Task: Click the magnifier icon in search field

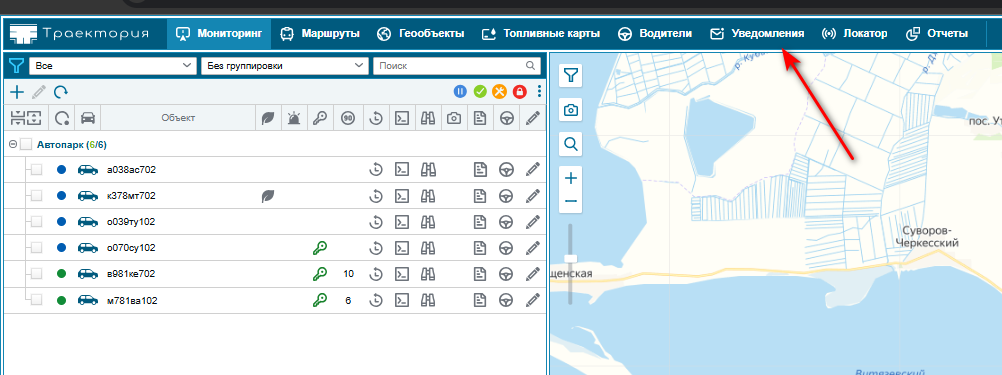Action: [530, 66]
